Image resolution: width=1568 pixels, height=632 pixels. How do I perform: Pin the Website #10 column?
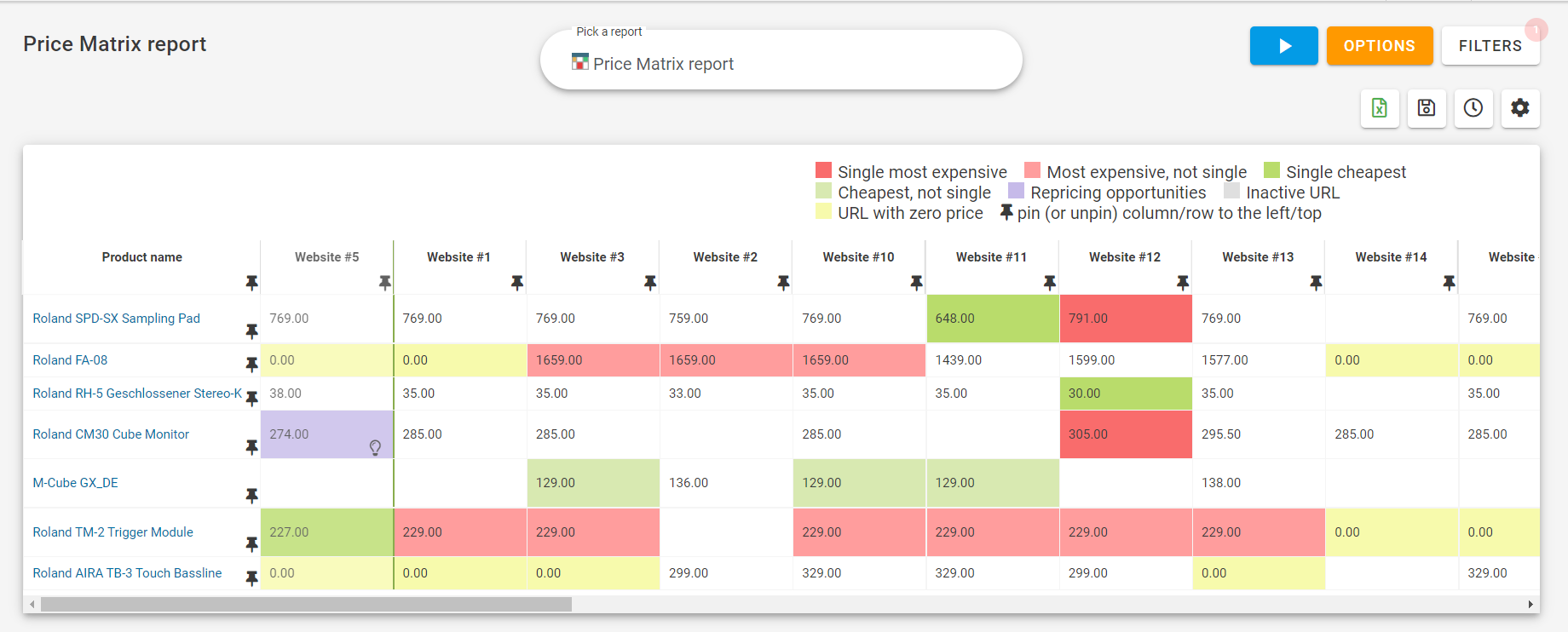pos(916,282)
